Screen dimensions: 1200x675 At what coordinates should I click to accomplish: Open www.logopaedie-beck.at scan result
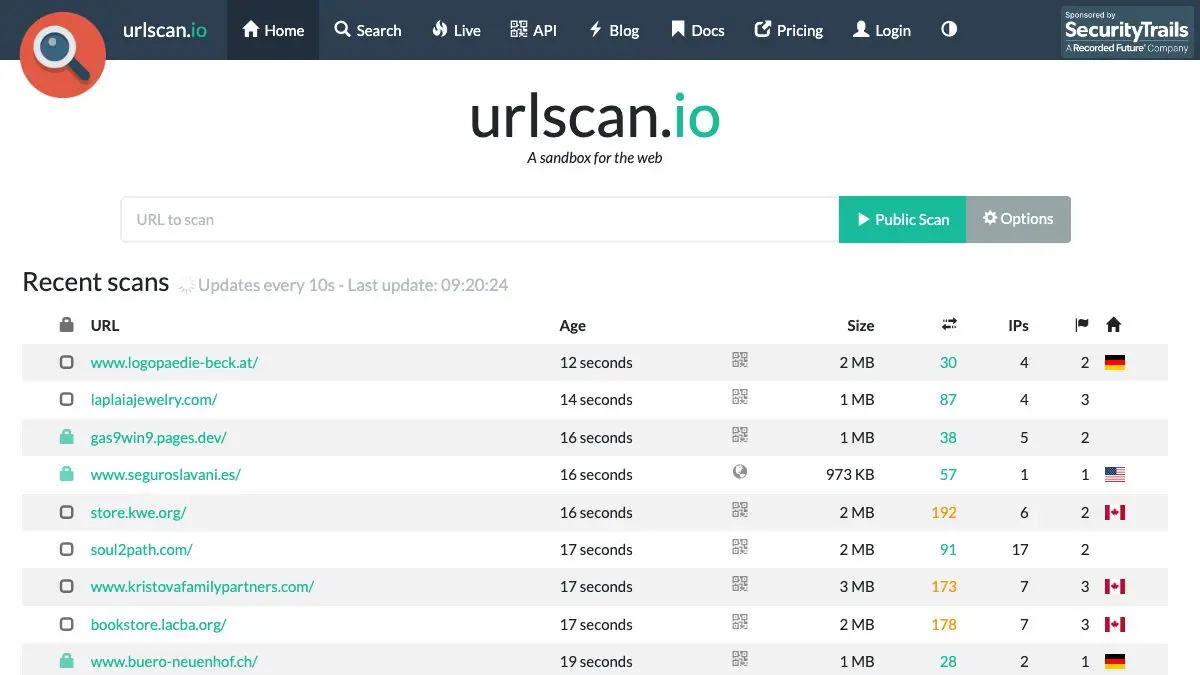(x=174, y=362)
